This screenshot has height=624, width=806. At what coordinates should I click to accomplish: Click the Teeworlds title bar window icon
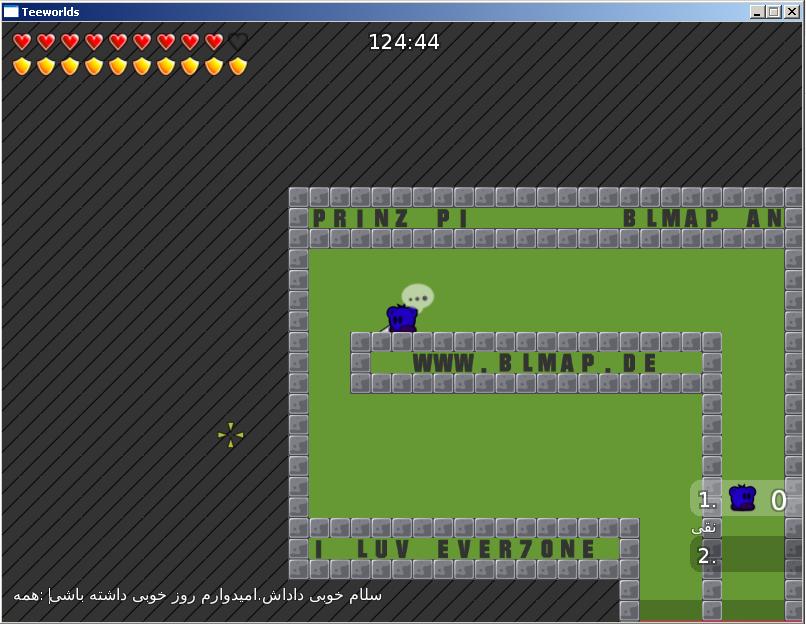tap(11, 11)
